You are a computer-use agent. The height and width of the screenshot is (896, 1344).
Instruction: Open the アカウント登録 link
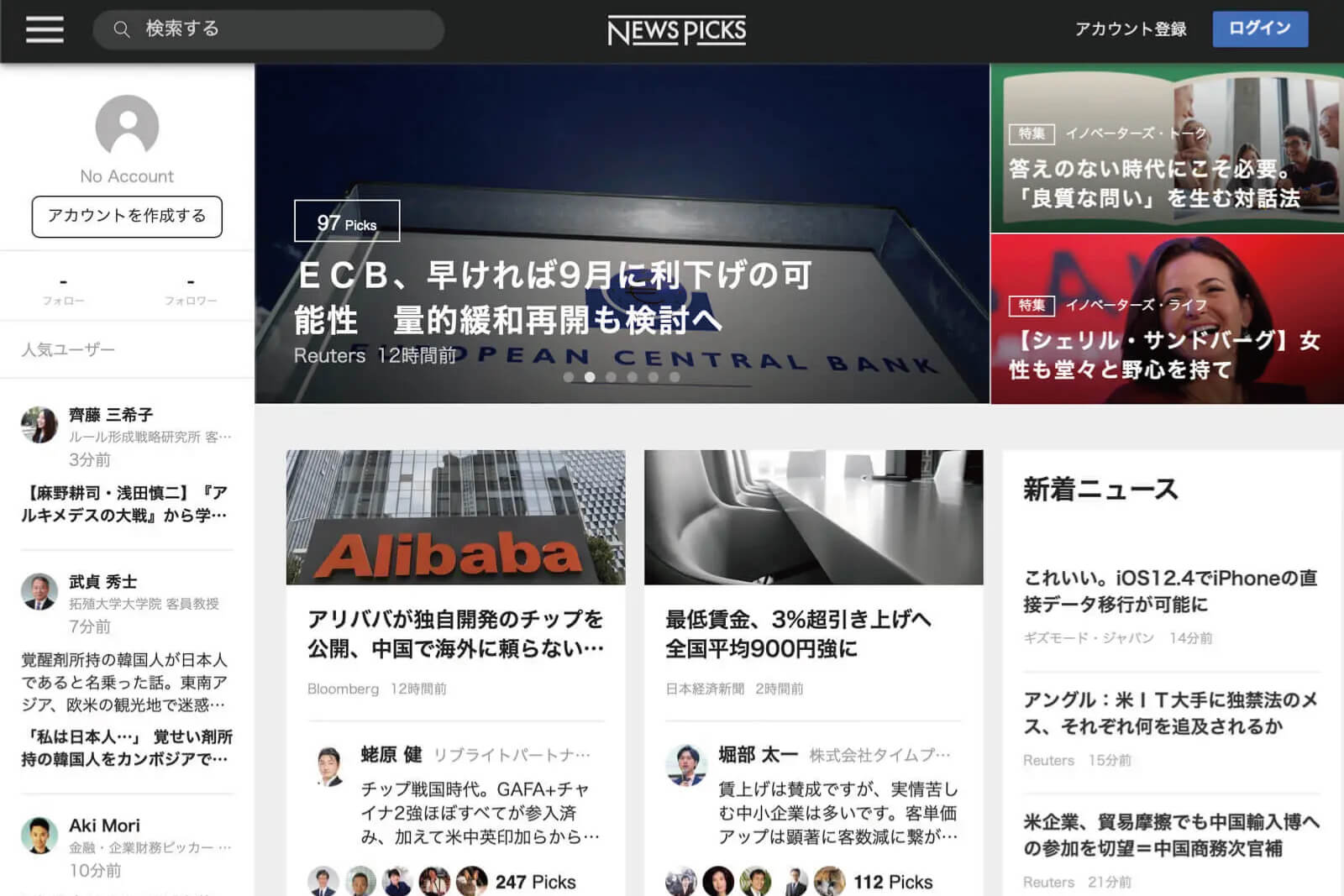coord(1131,29)
